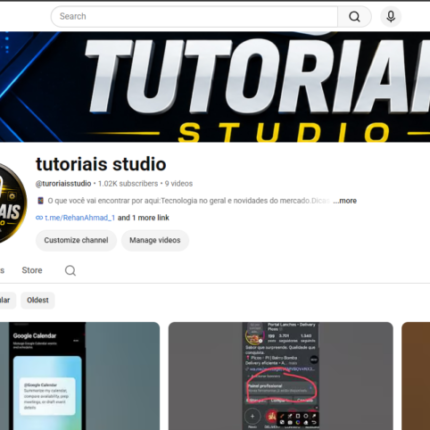430x430 pixels.
Task: Click the link chain icon beside t.me link
Action: tap(39, 218)
